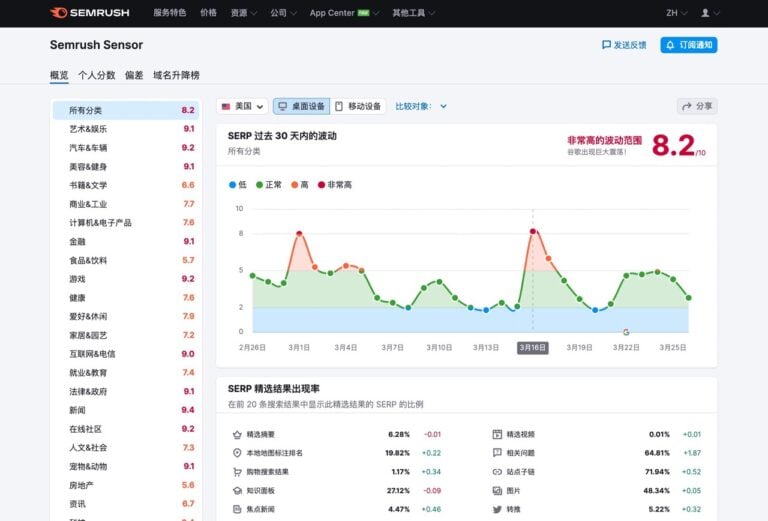768x521 pixels.
Task: Open the 资源 navigation dropdown
Action: click(243, 13)
